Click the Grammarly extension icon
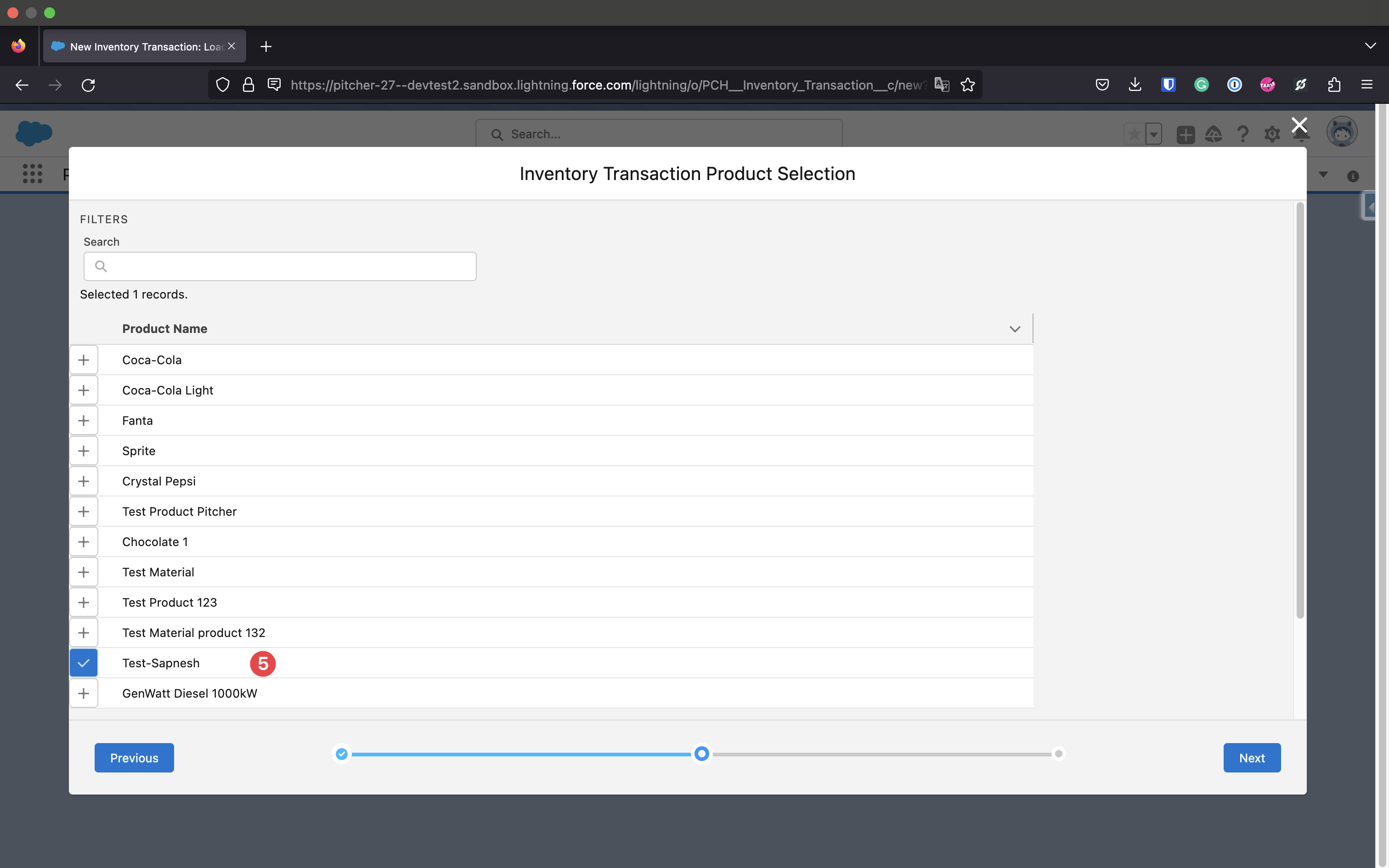This screenshot has width=1389, height=868. coord(1201,85)
